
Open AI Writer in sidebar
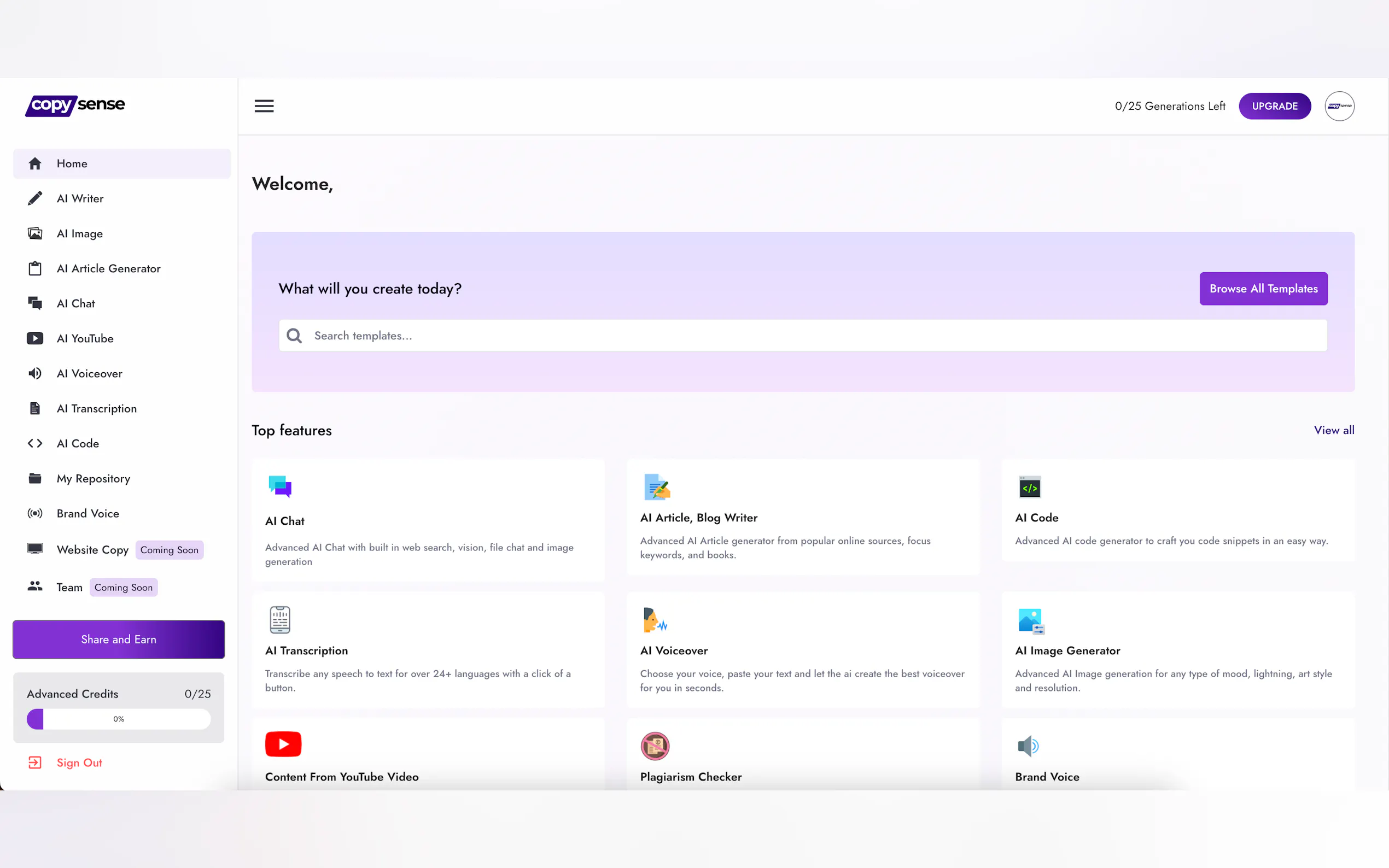pos(80,198)
